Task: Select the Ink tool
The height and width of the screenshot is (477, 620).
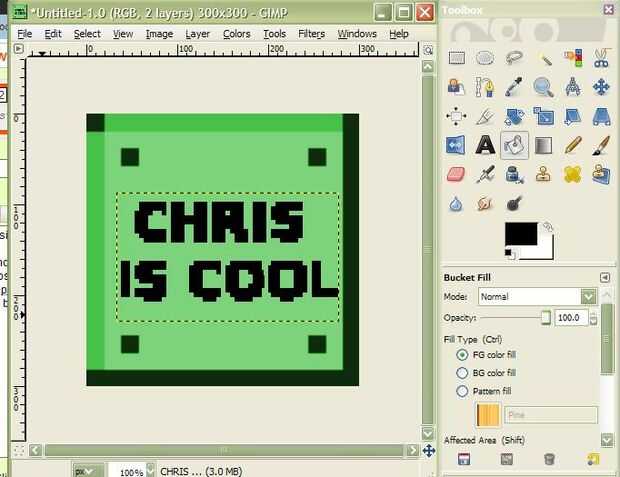Action: tap(514, 174)
